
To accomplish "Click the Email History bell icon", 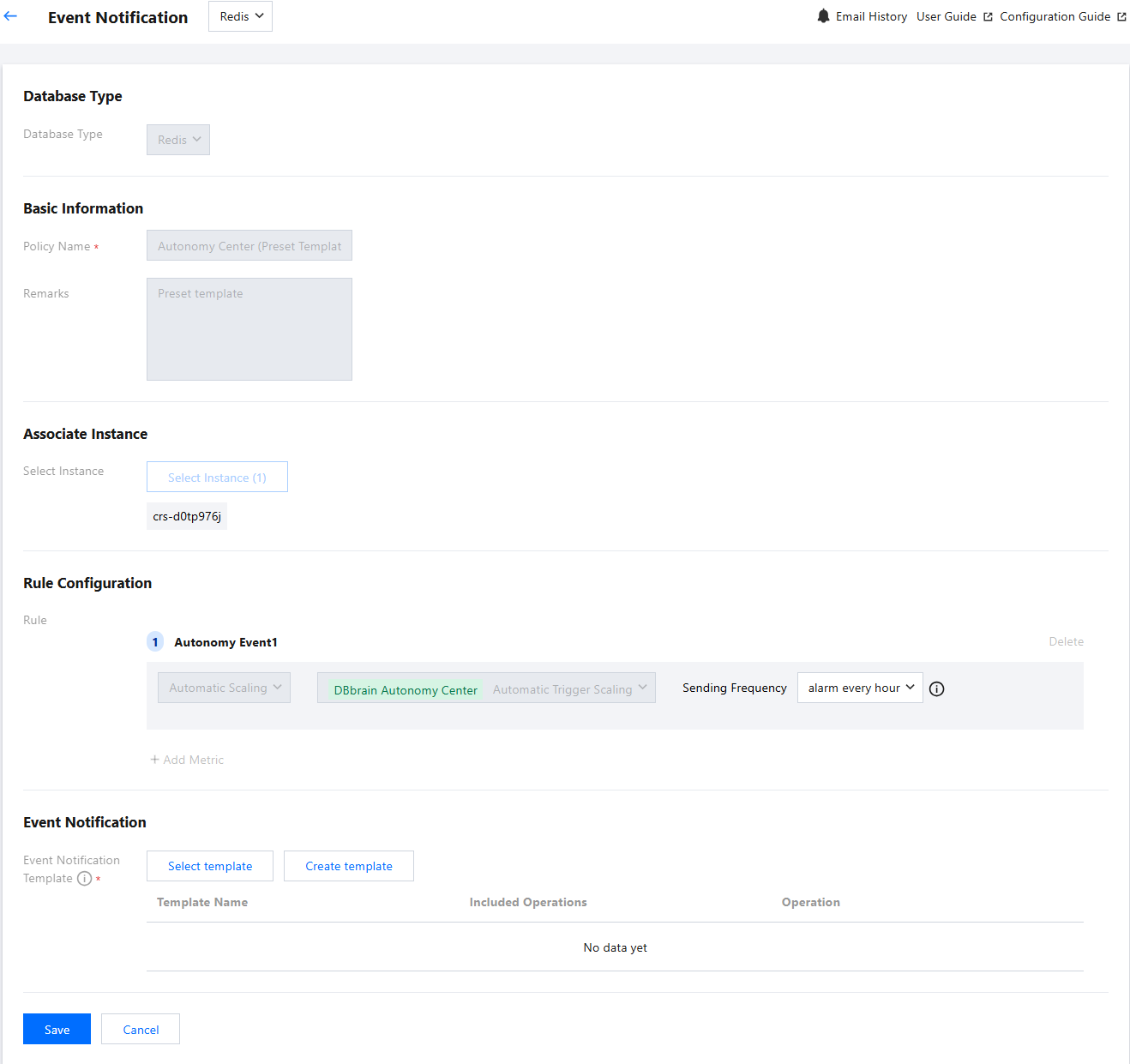I will (823, 16).
